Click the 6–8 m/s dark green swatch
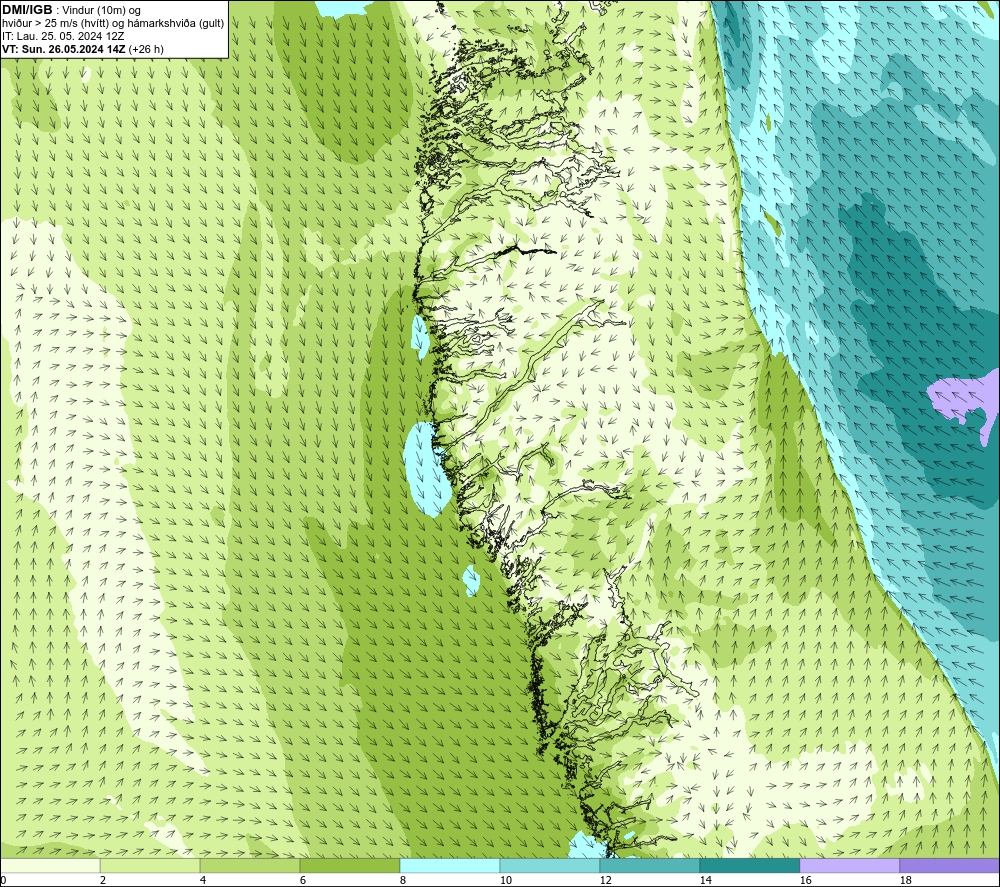Screen dimensions: 1000x887 coord(349,865)
